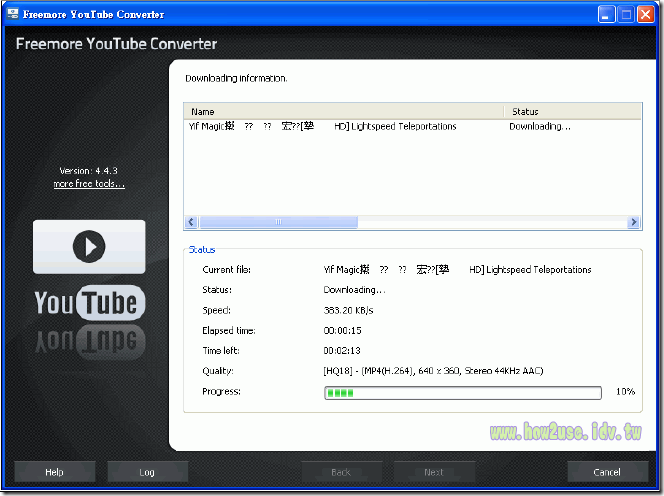Open the "more free tools..." link

(89, 184)
